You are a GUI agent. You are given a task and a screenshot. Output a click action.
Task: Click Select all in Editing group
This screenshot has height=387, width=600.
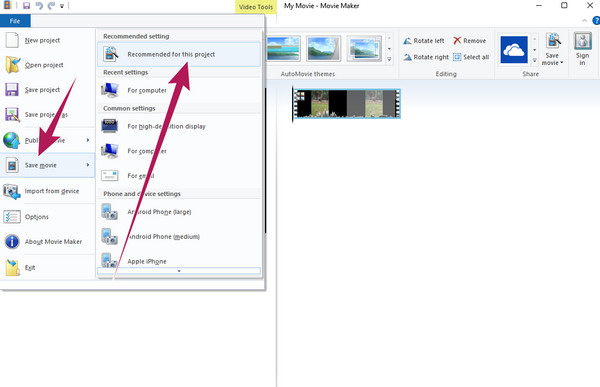coord(471,57)
